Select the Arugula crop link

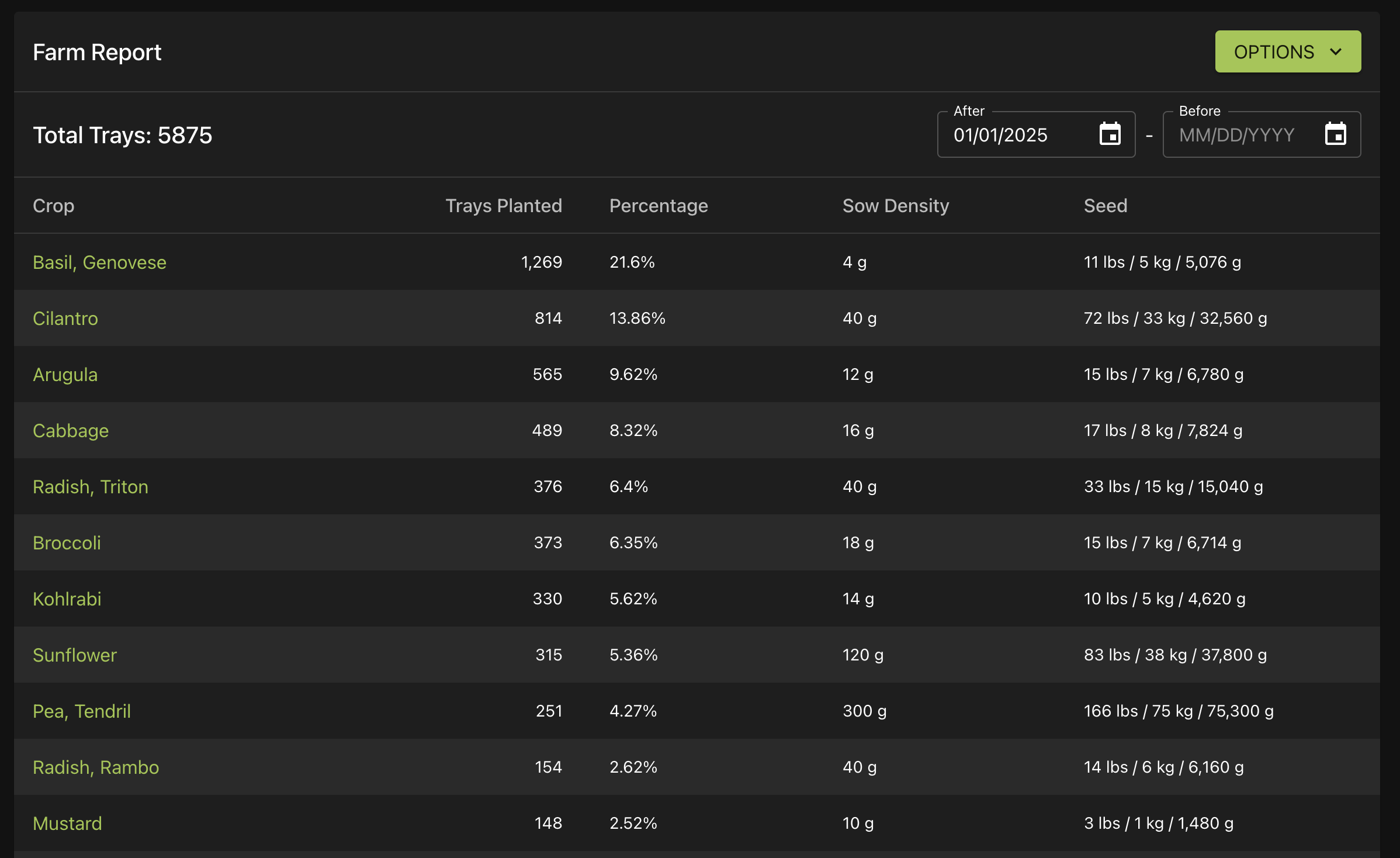pyautogui.click(x=65, y=375)
